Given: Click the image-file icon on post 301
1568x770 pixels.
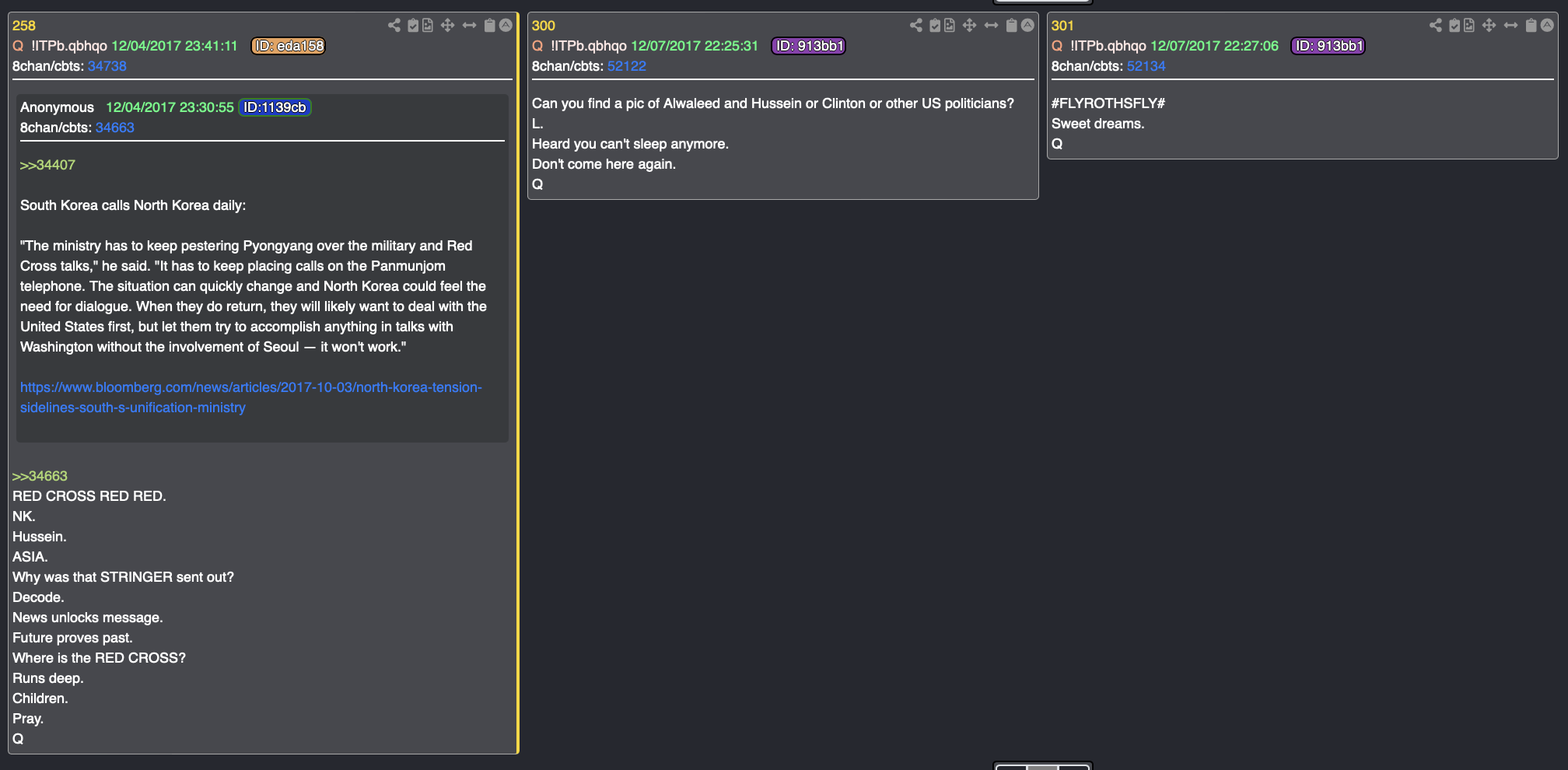Looking at the screenshot, I should coord(1469,26).
